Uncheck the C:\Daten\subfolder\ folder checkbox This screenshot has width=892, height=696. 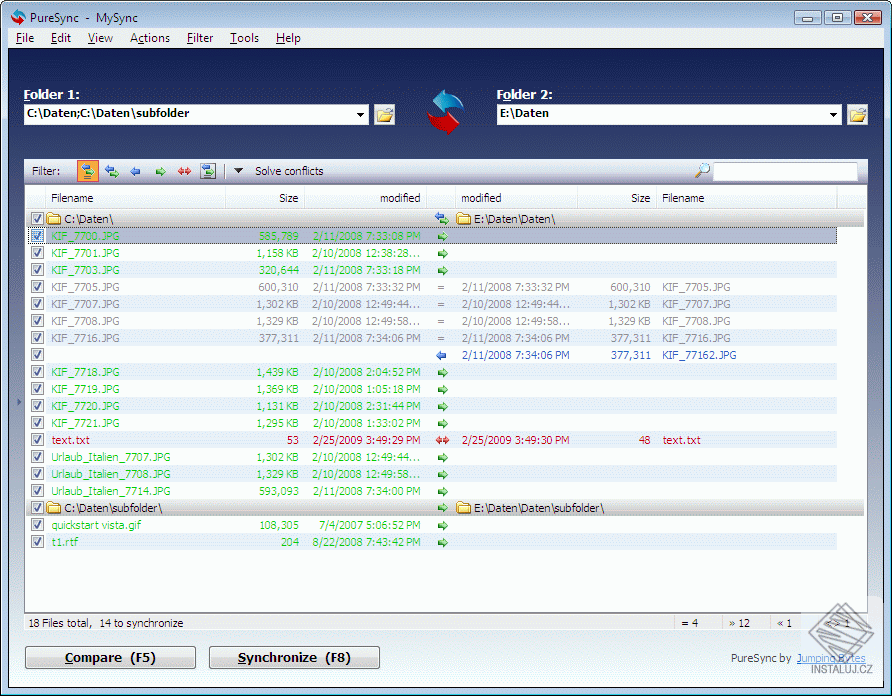37,508
